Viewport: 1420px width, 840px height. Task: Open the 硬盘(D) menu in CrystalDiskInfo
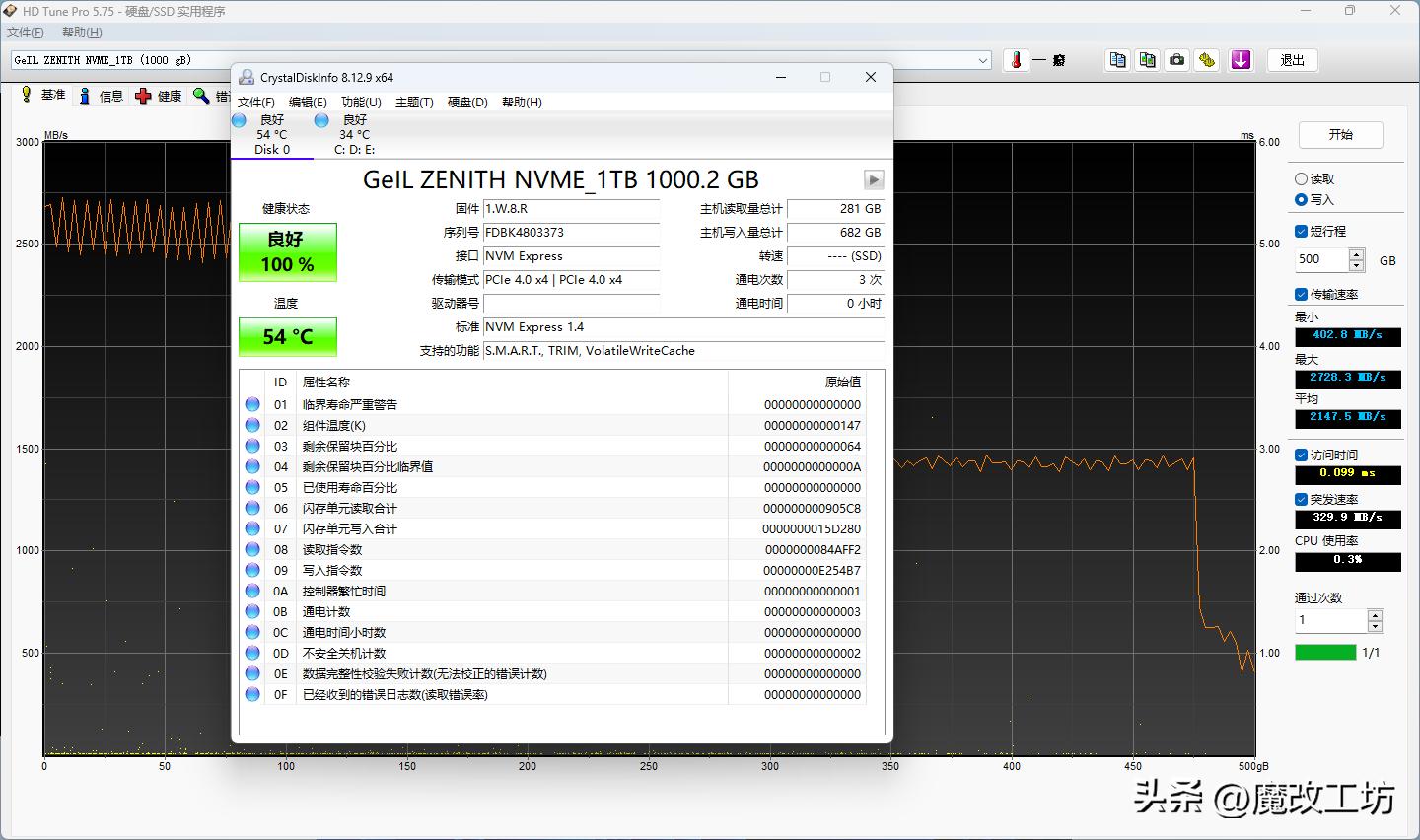click(x=465, y=102)
